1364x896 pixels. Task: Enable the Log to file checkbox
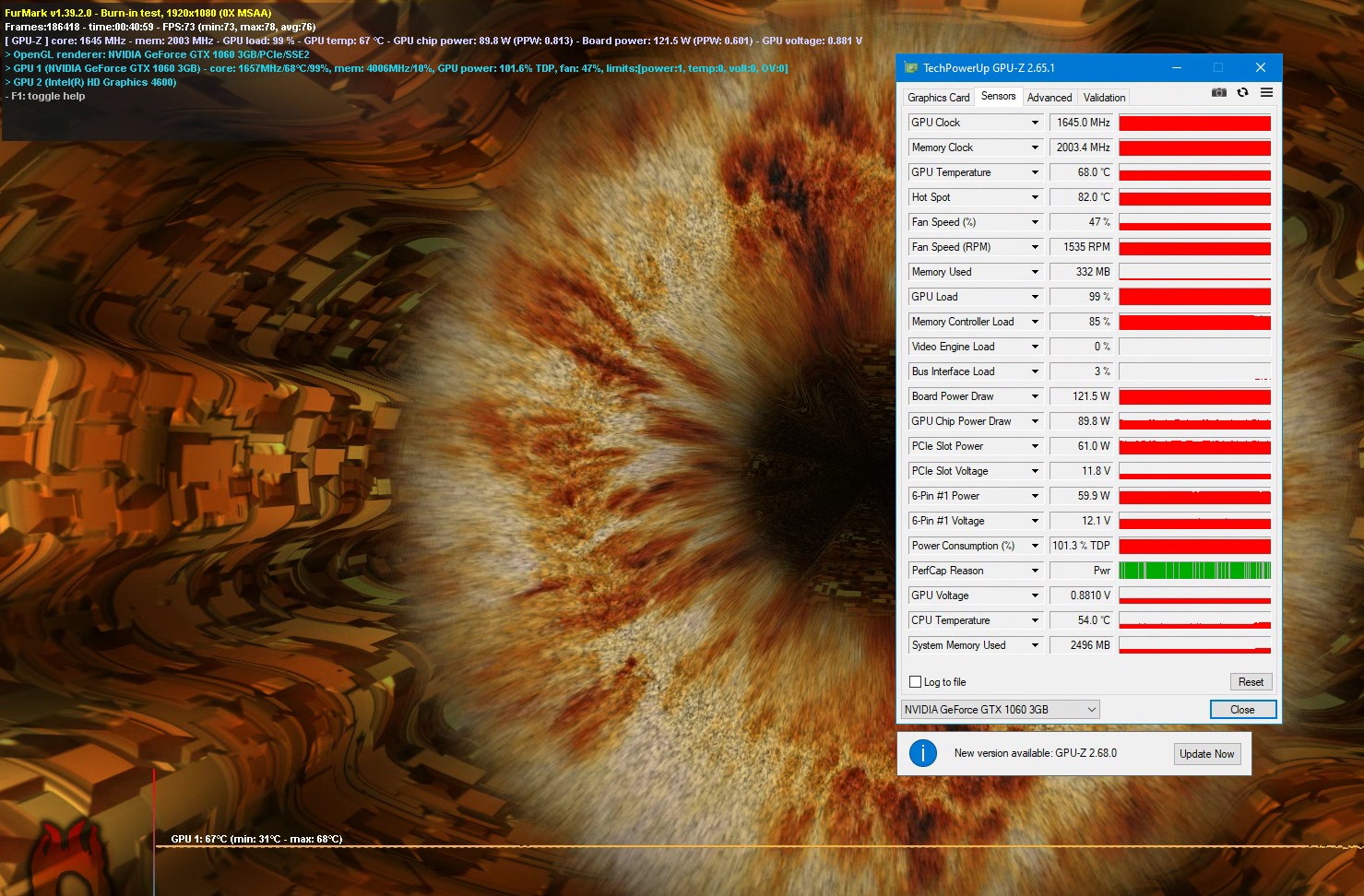(916, 682)
